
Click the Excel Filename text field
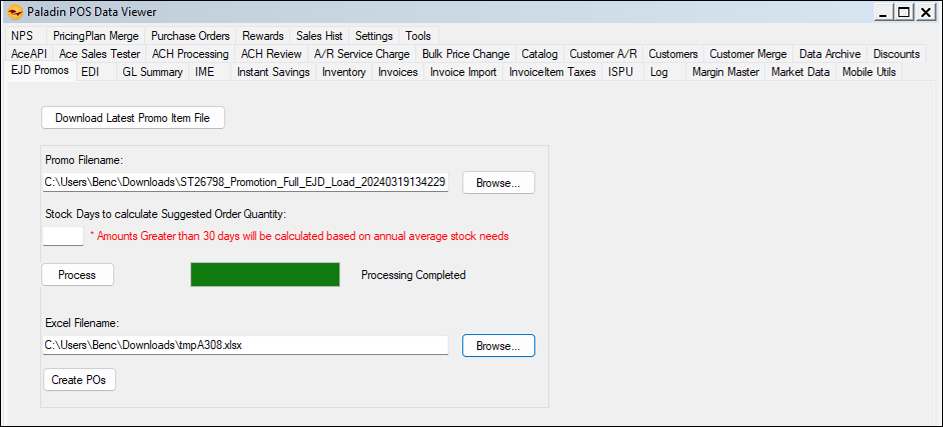tap(245, 345)
